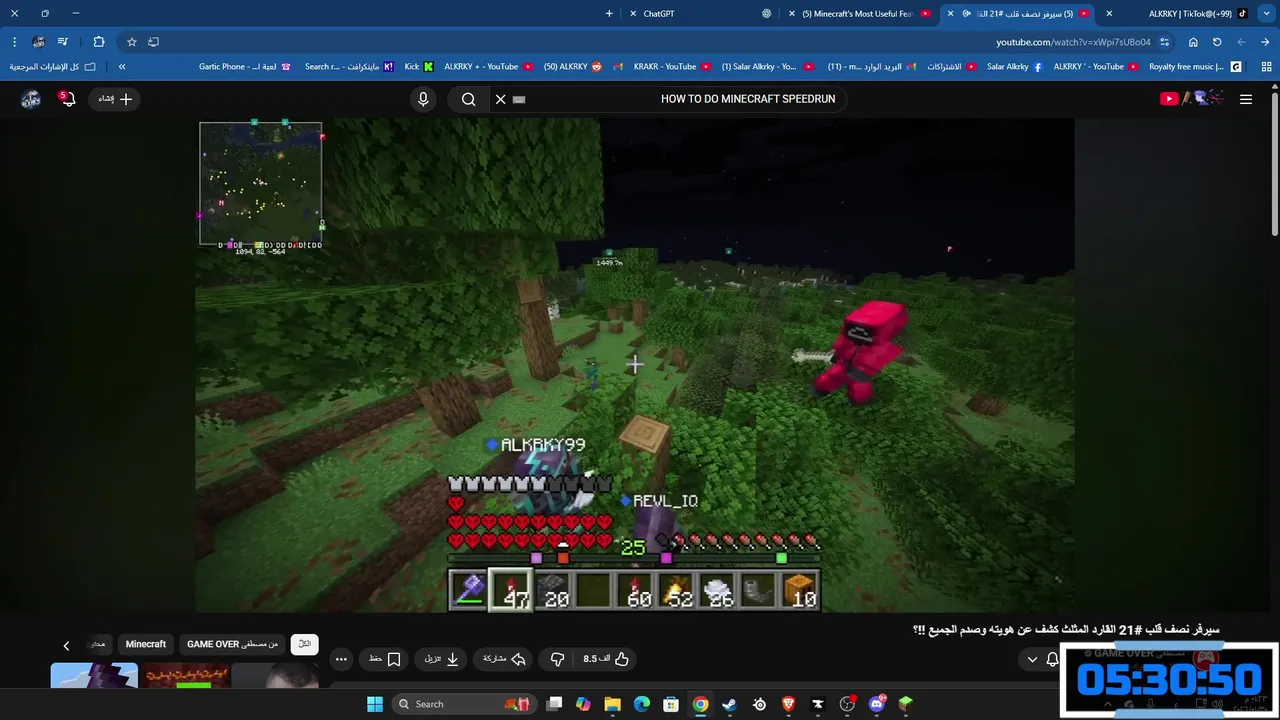Like the video with thumbs up
Viewport: 1280px width, 720px height.
tap(606, 659)
